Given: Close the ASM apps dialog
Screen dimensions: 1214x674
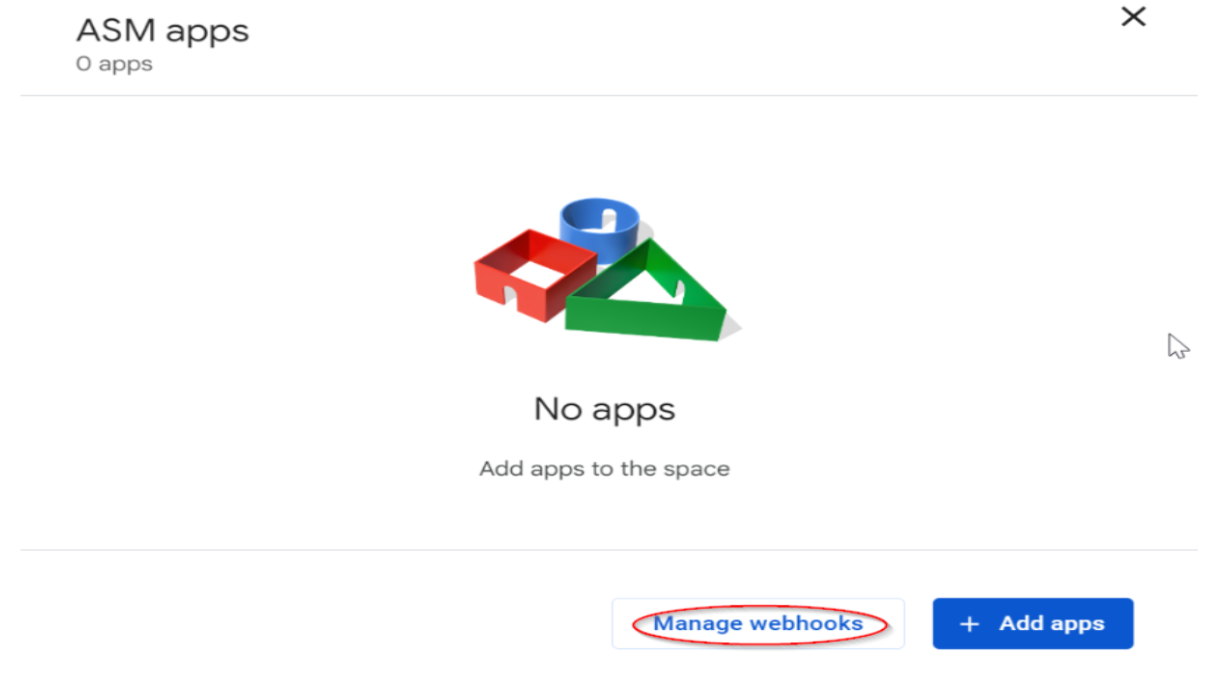Looking at the screenshot, I should (1133, 17).
